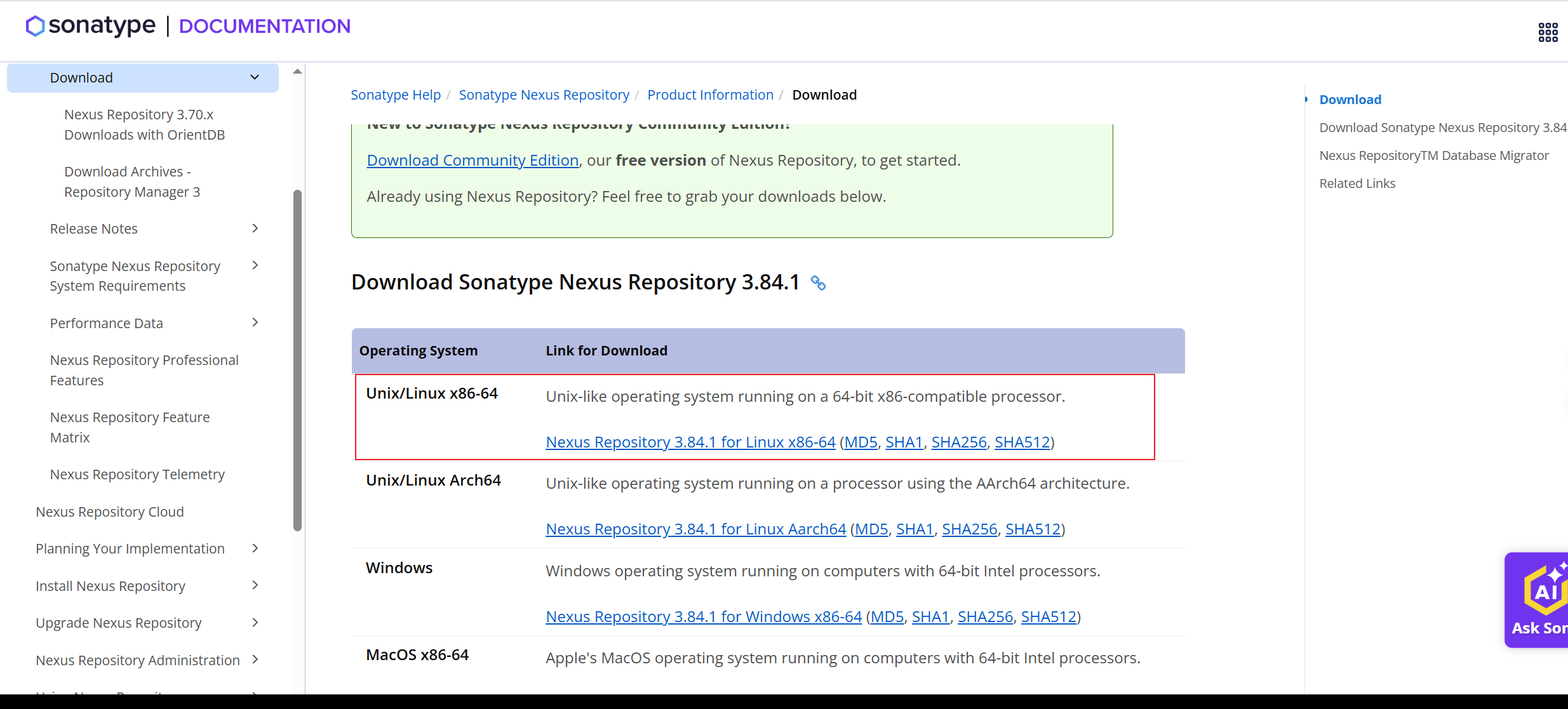
Task: Expand Planning Your Implementation chevron
Action: 255,548
